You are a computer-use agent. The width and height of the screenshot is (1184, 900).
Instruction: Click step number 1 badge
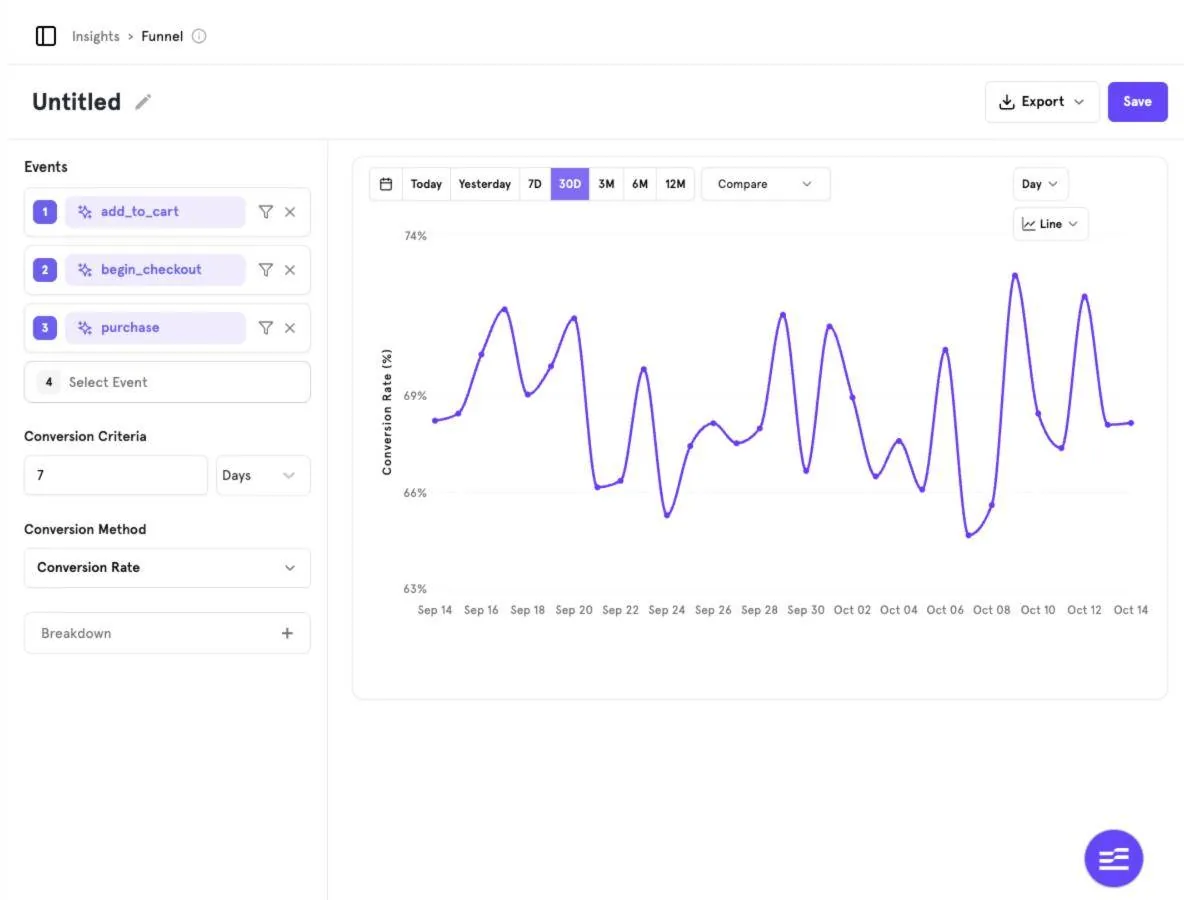[45, 212]
